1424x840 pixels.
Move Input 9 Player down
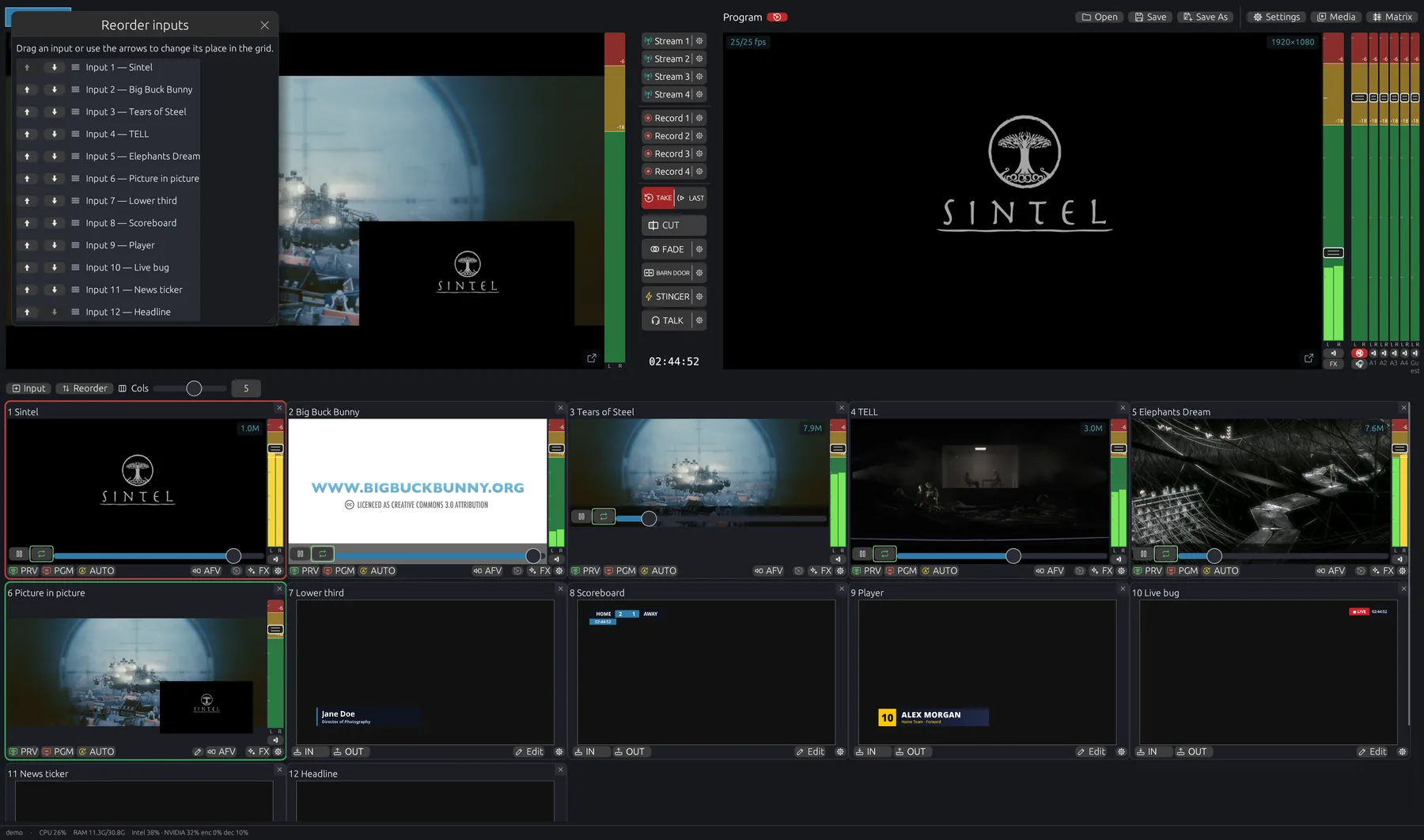click(55, 245)
